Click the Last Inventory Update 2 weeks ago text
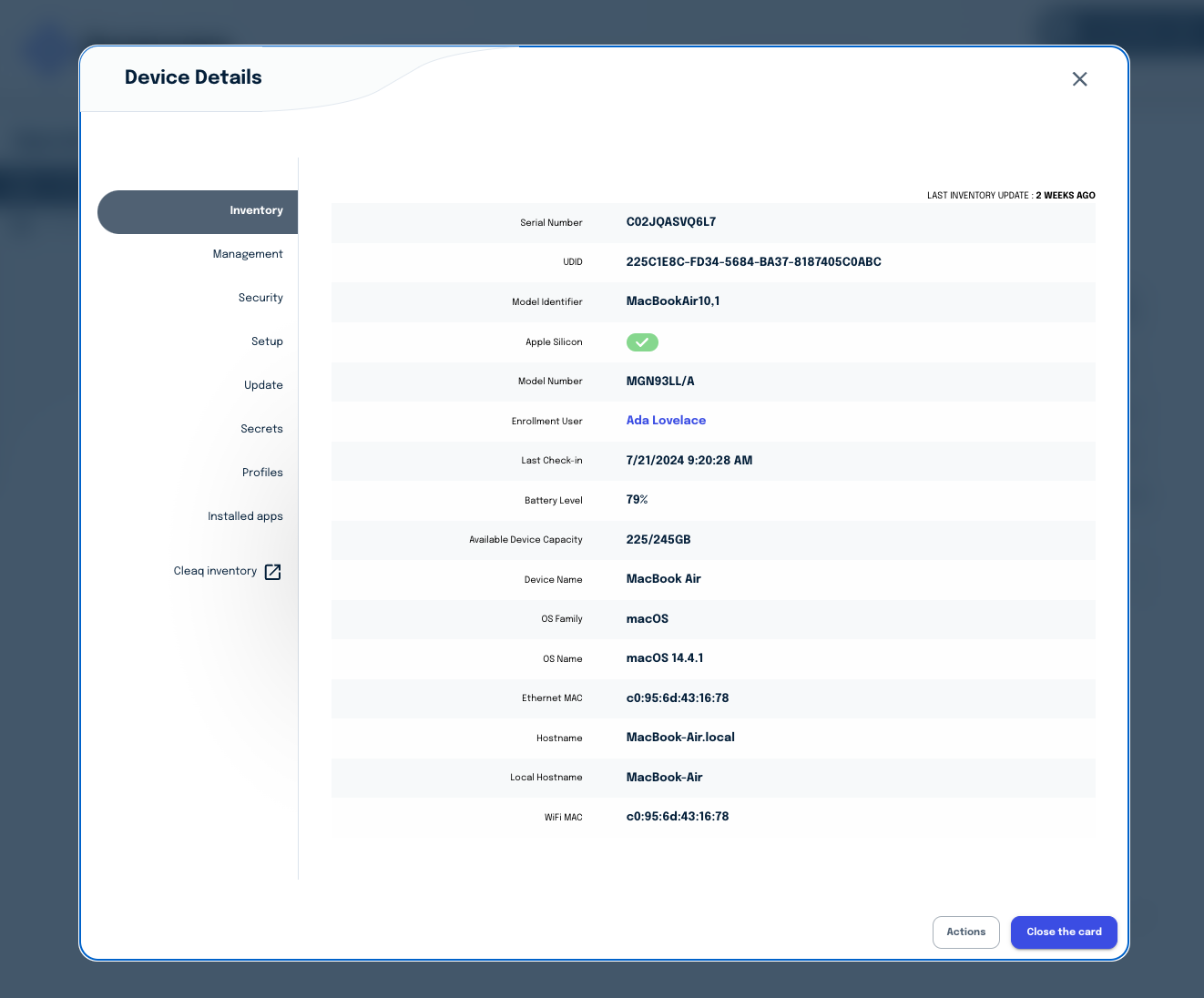The image size is (1204, 998). click(x=1011, y=196)
